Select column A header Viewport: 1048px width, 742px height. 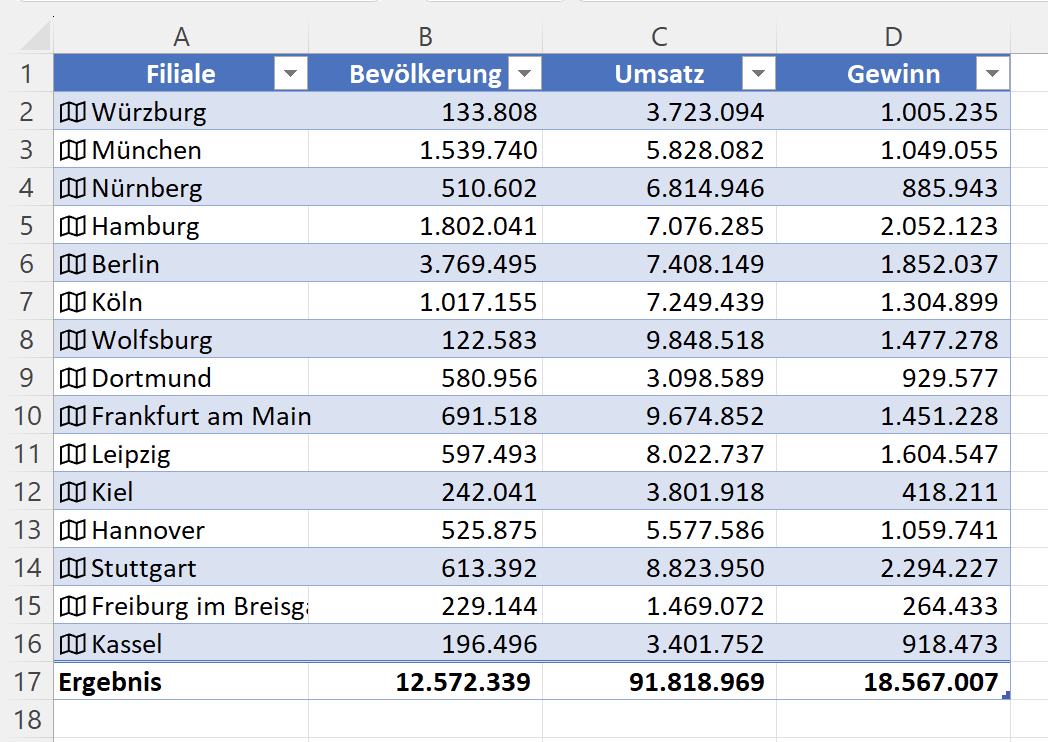click(181, 37)
